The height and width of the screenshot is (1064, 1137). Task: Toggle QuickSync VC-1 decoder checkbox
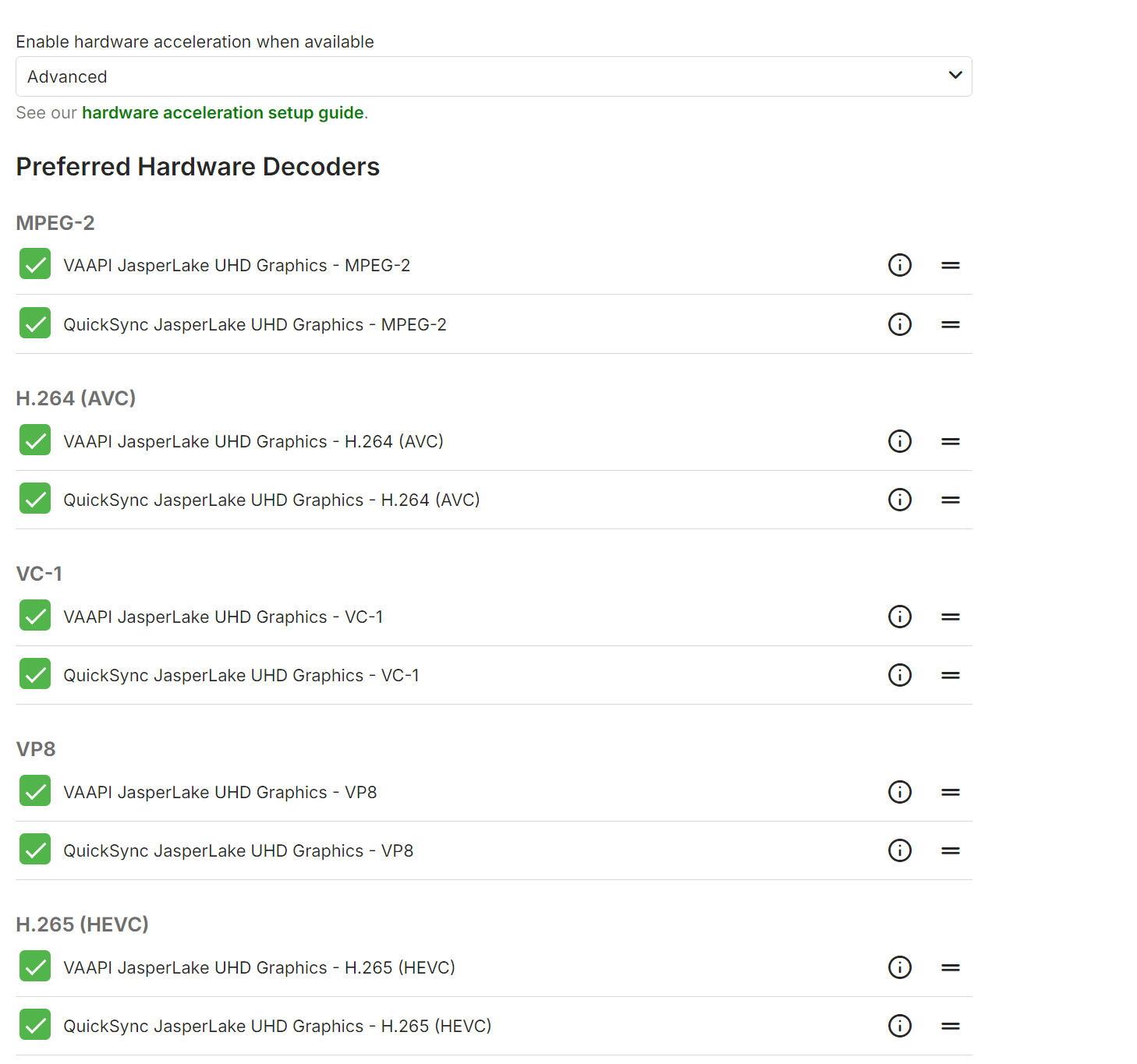tap(35, 674)
